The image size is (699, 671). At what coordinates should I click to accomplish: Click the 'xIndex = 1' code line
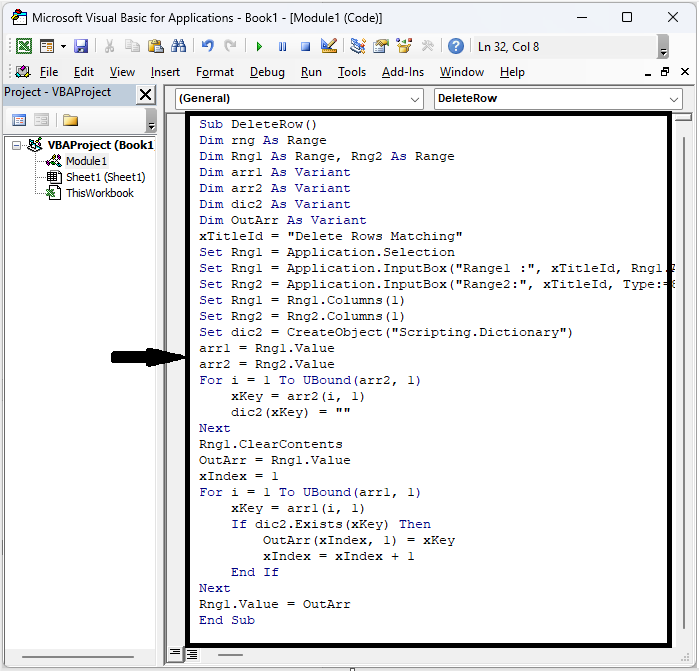pos(238,476)
